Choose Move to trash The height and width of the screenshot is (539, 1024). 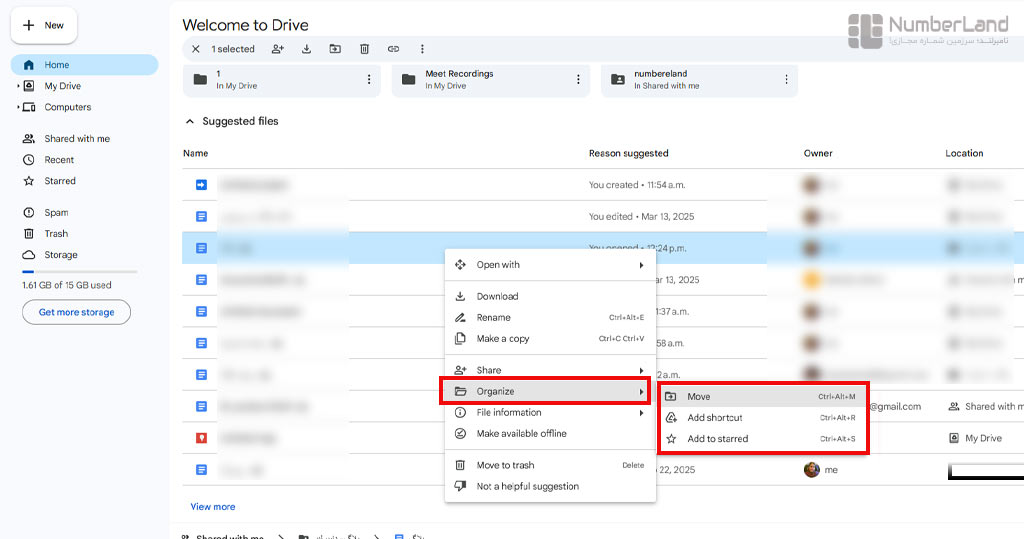tap(550, 465)
